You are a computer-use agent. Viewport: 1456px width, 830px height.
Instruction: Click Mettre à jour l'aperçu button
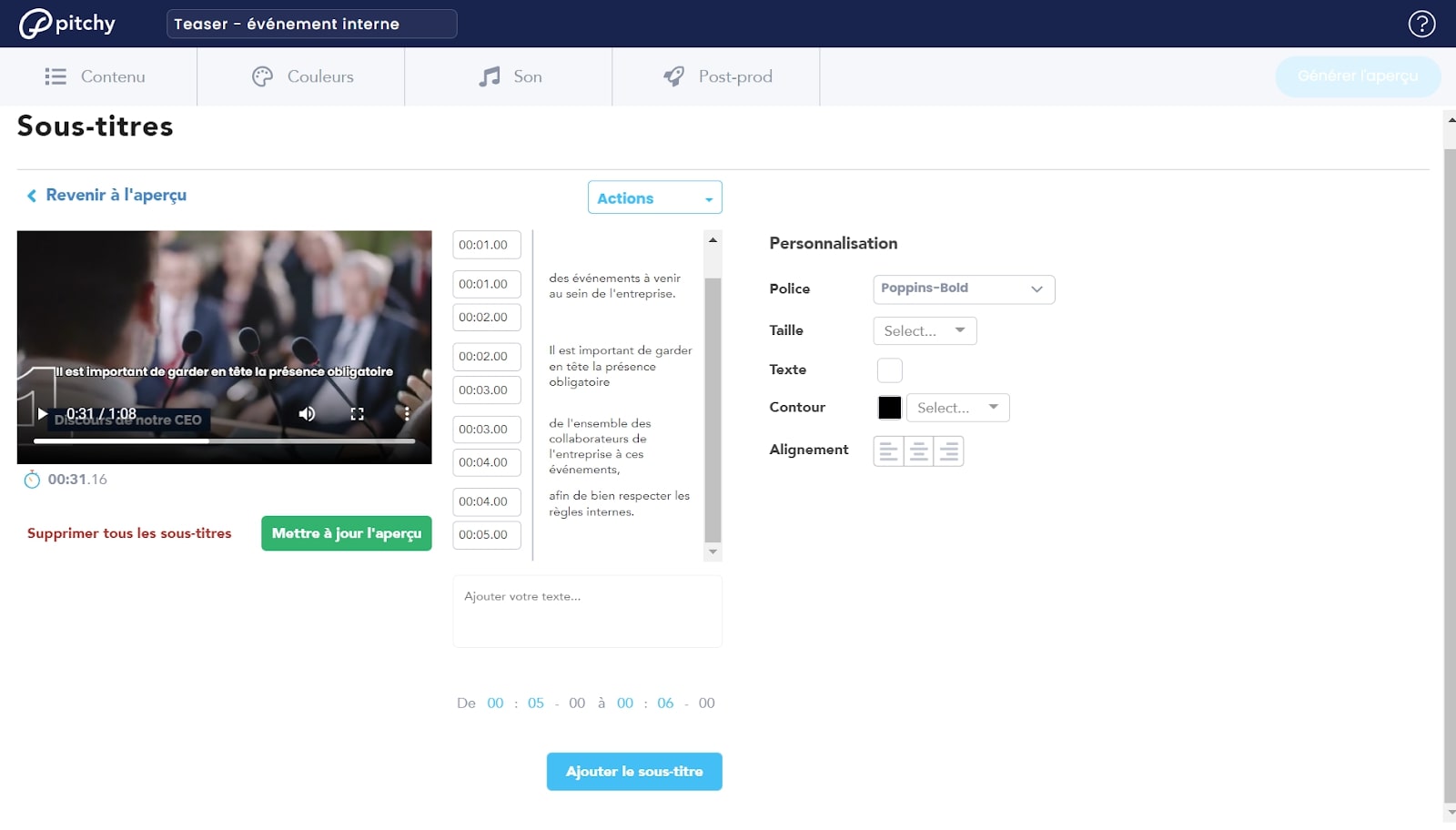(346, 534)
